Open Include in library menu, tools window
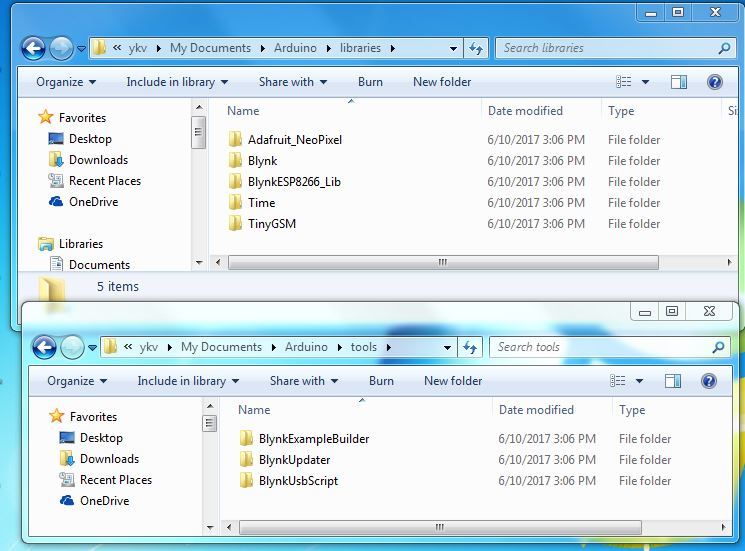745x551 pixels. 188,381
